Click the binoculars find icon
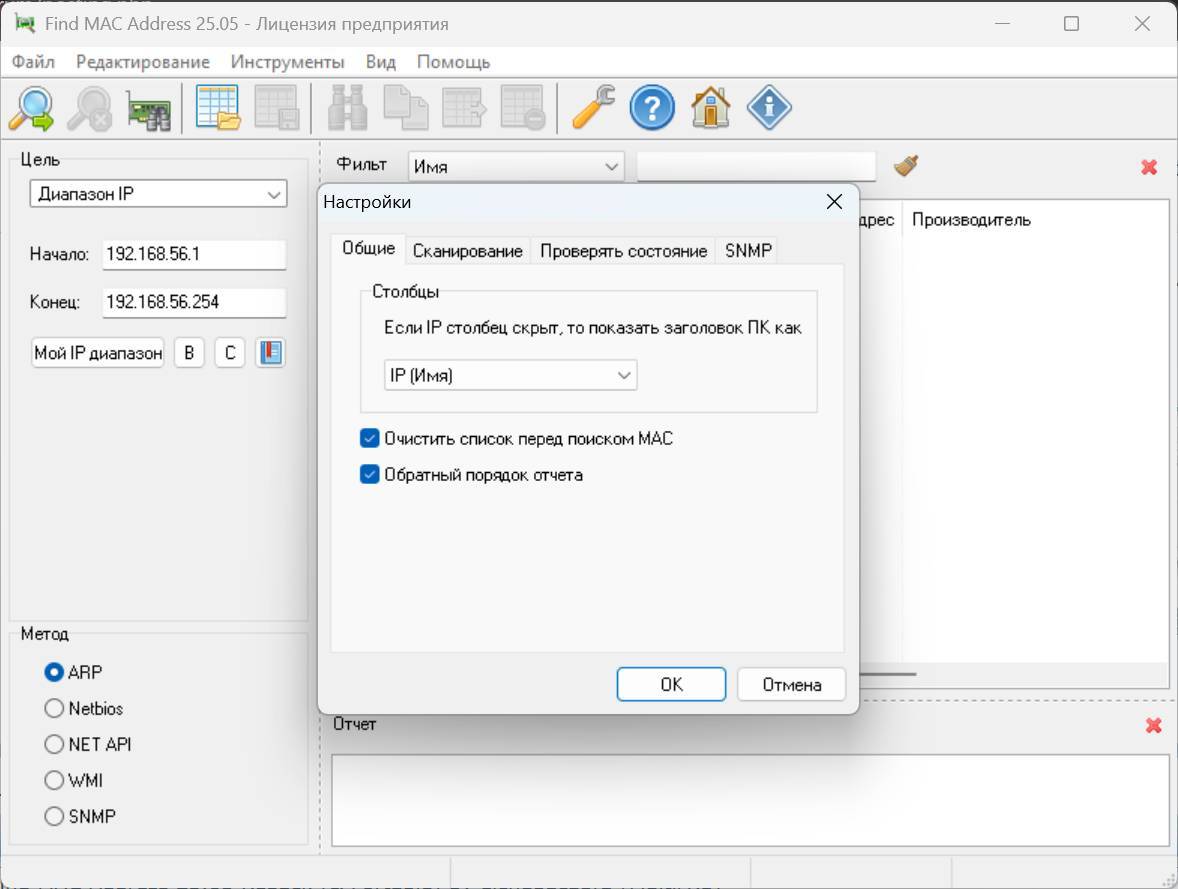Image resolution: width=1178 pixels, height=889 pixels. (x=347, y=108)
